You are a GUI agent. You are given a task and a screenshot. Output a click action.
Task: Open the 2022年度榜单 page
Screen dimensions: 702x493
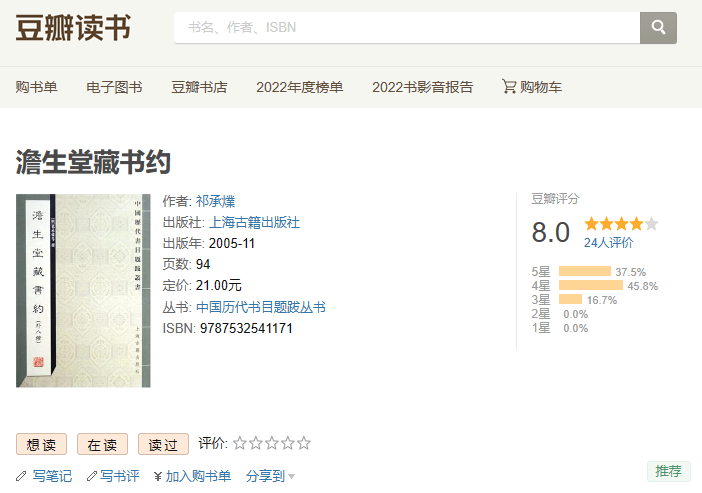[300, 87]
